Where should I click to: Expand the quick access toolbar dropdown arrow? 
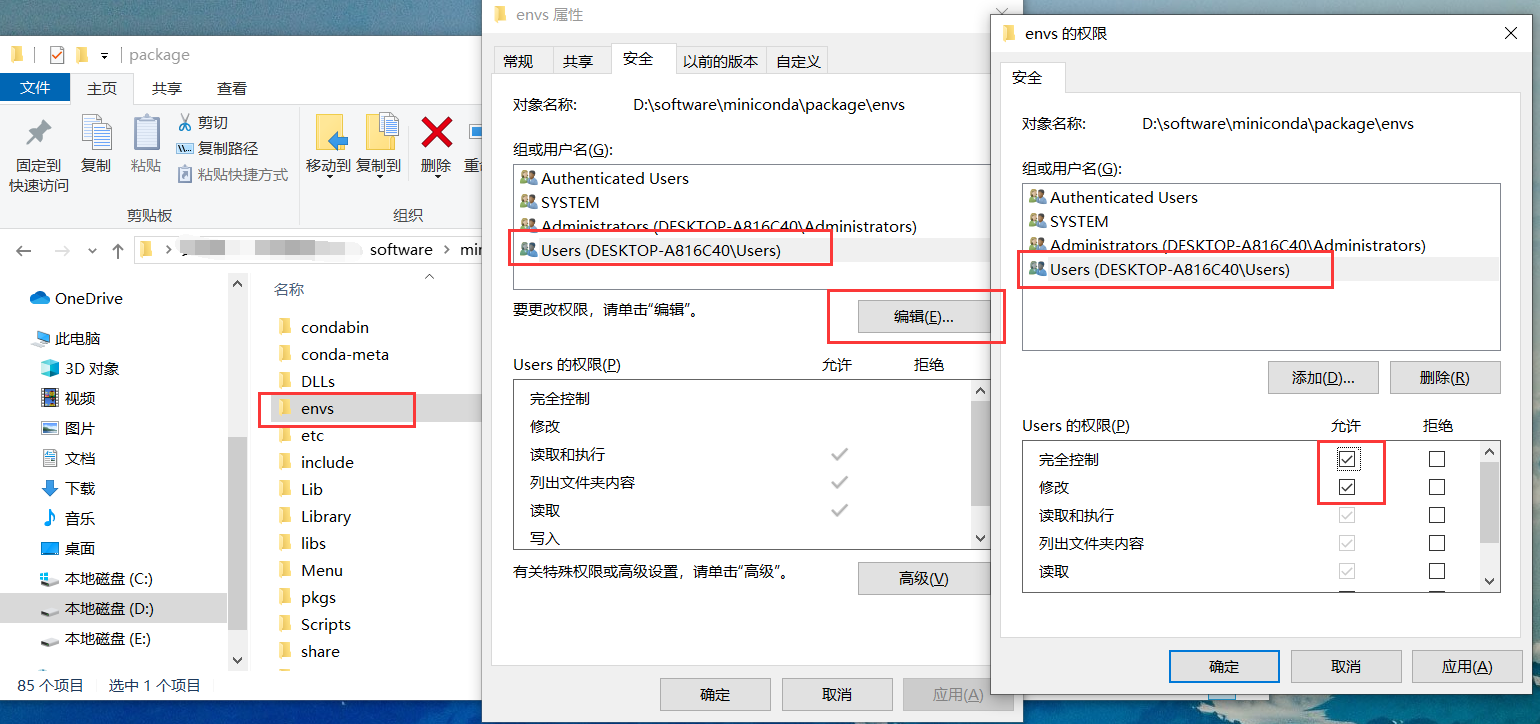104,55
